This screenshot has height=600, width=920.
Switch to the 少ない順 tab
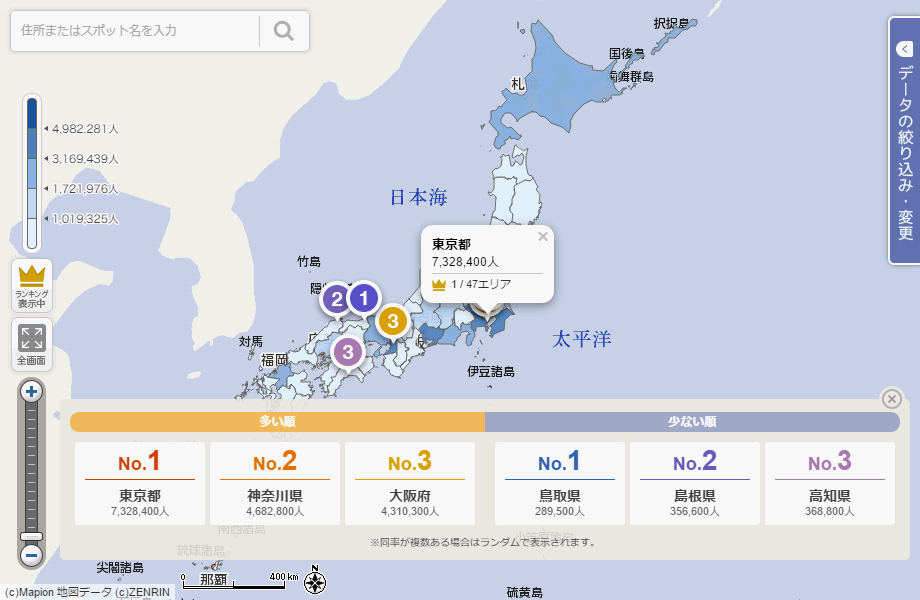coord(692,422)
